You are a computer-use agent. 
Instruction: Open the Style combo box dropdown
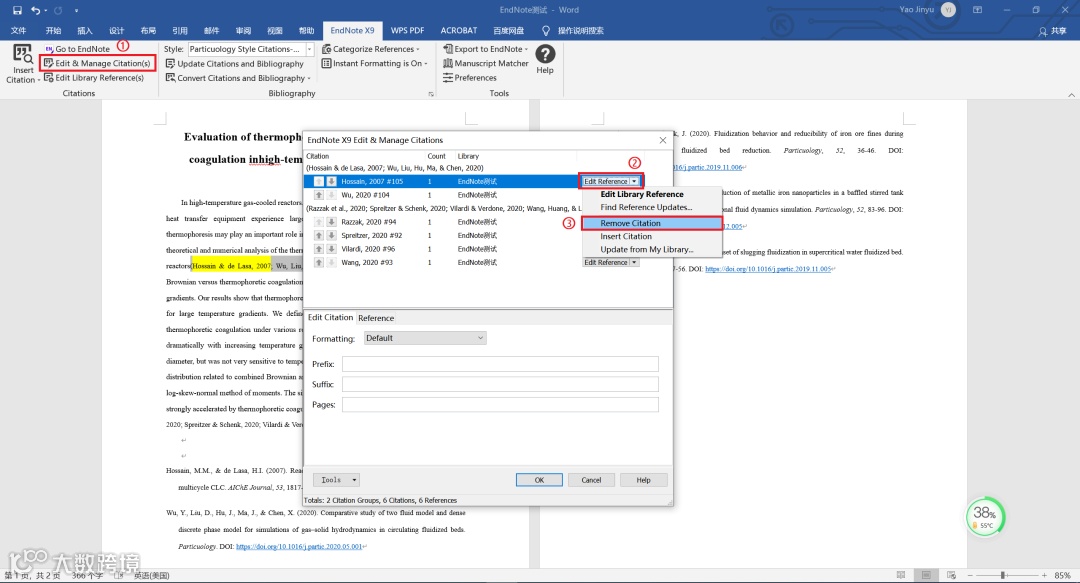click(x=309, y=49)
